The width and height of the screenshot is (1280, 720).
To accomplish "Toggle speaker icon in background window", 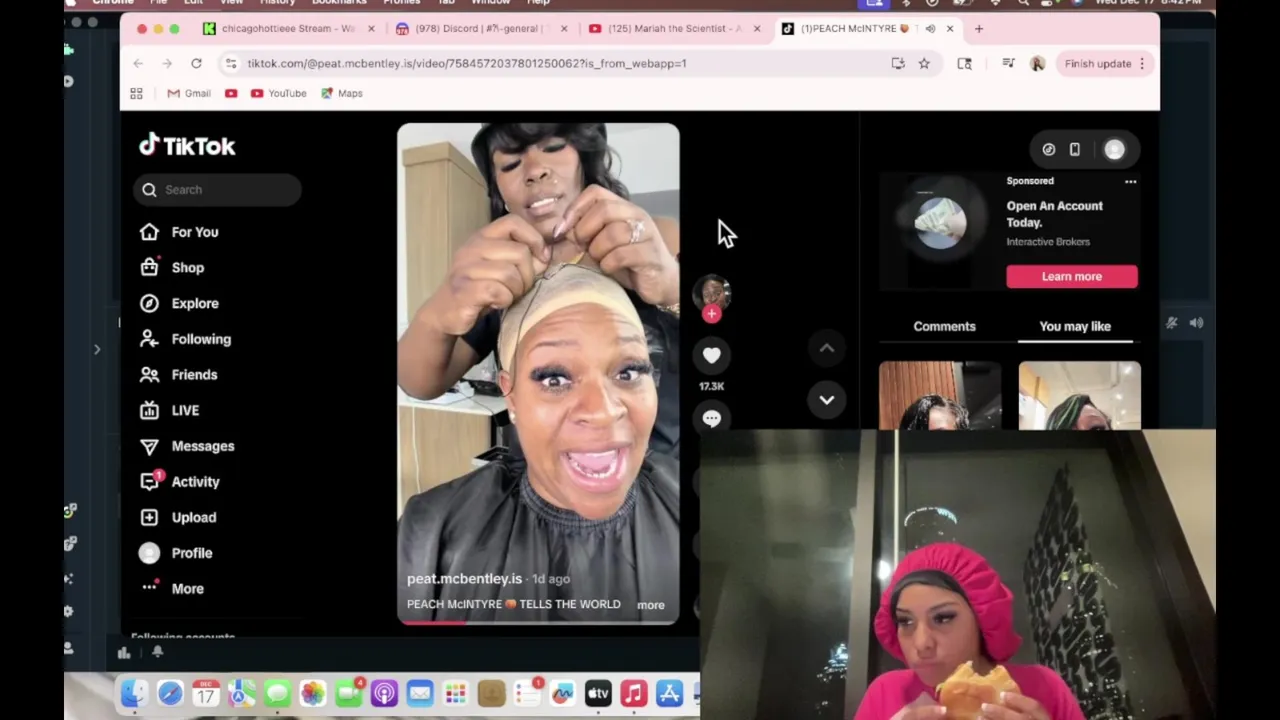I will pos(1196,323).
